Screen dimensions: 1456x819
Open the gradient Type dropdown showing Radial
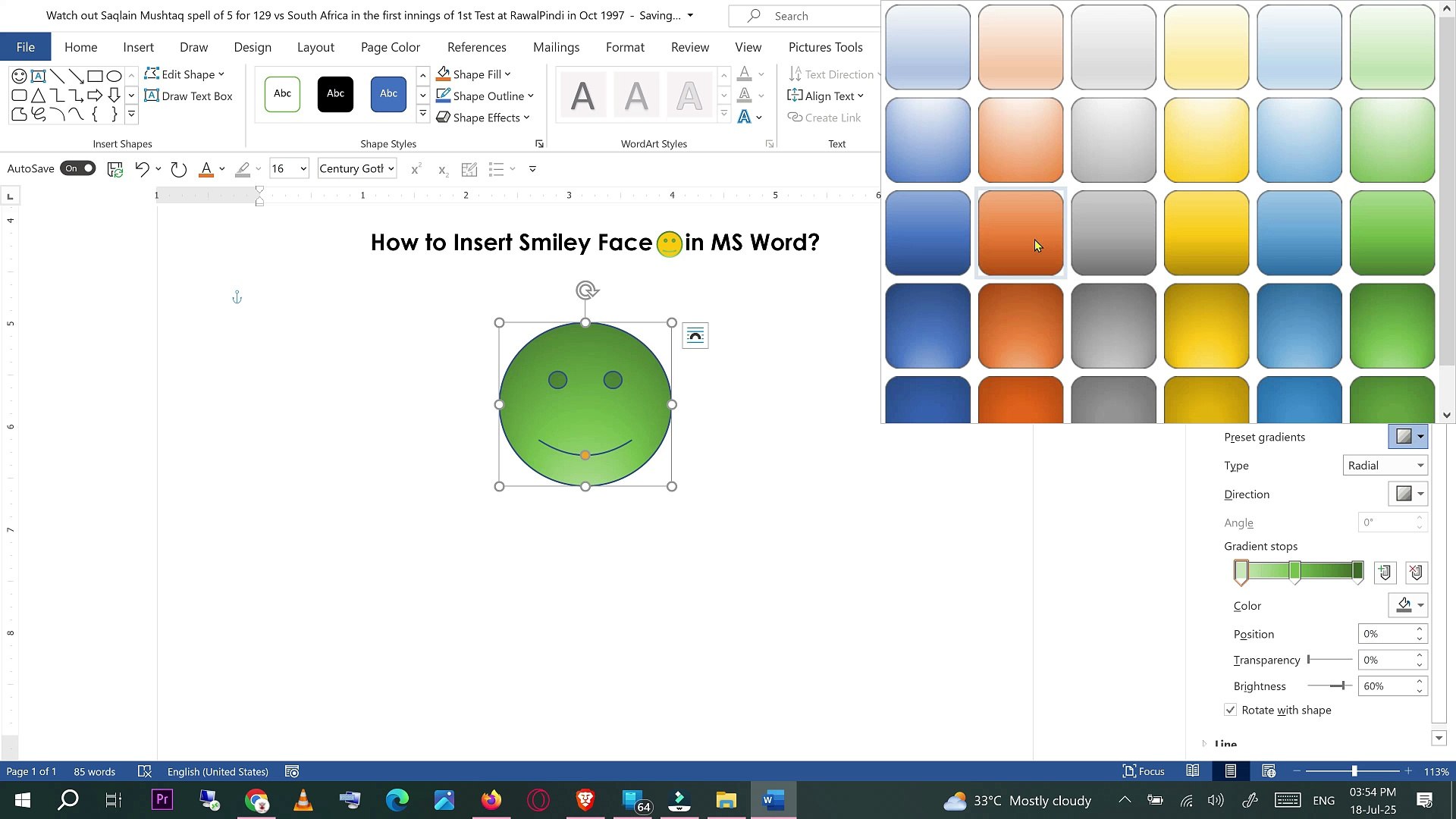(1385, 466)
